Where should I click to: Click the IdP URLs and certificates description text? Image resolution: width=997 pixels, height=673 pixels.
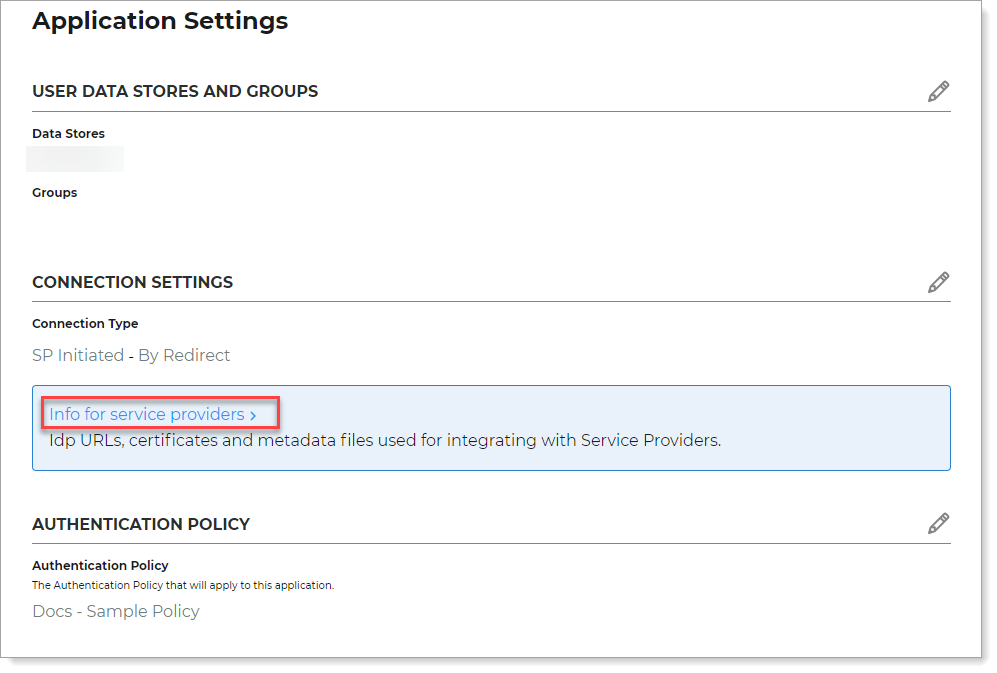[x=385, y=440]
